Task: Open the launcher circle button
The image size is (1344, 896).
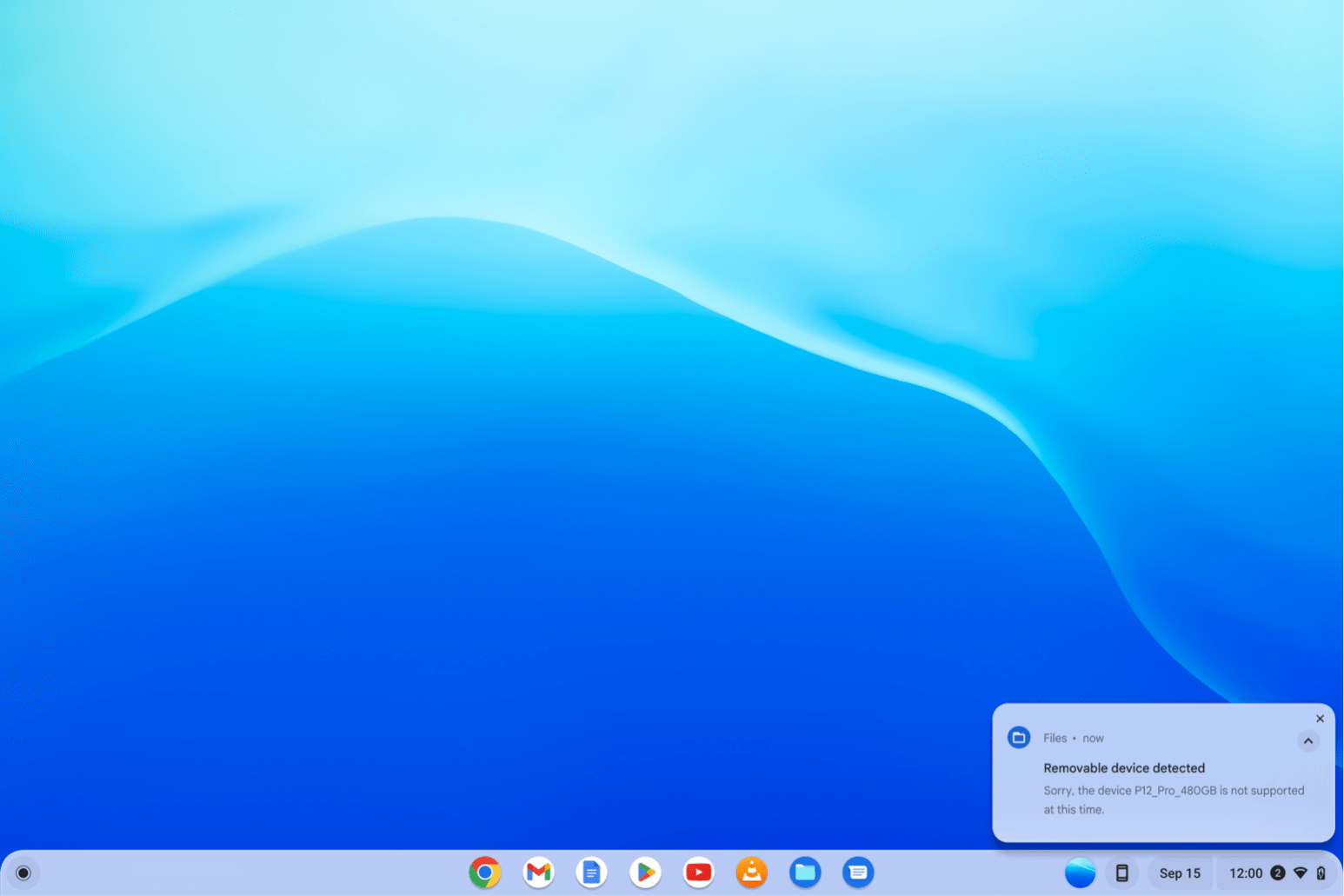Action: pos(23,873)
